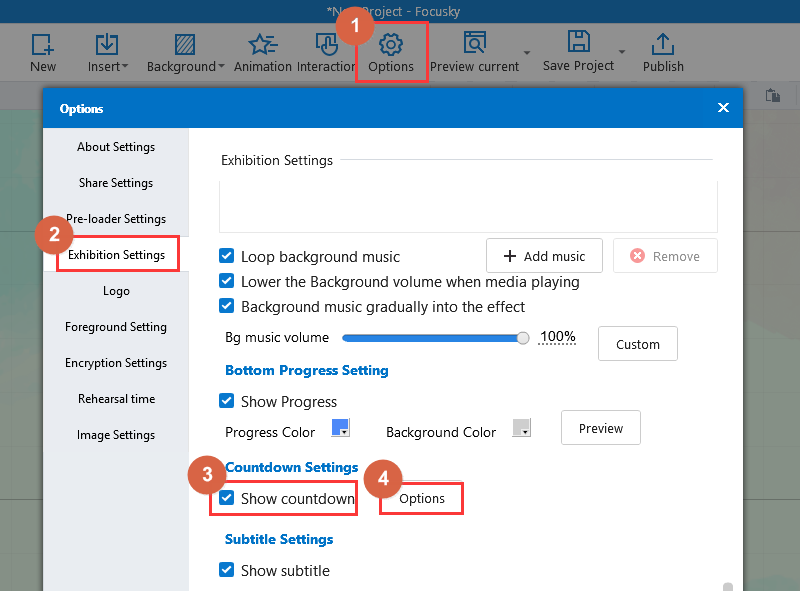800x591 pixels.
Task: Click the Bg music volume slider handle
Action: 522,338
